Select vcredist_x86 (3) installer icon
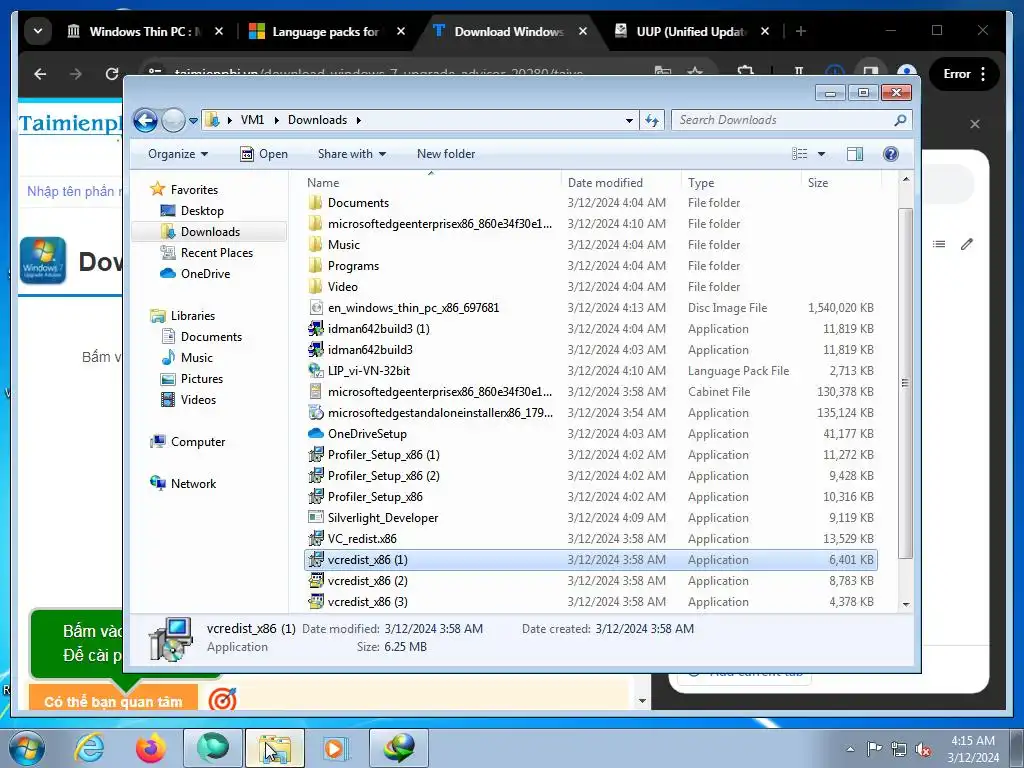Screen dimensions: 1024x768 pyautogui.click(x=315, y=601)
